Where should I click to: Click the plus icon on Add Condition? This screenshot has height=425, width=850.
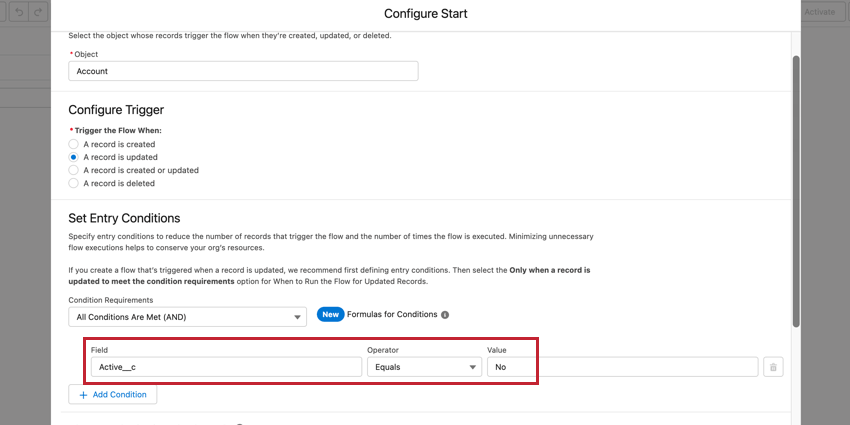(83, 395)
